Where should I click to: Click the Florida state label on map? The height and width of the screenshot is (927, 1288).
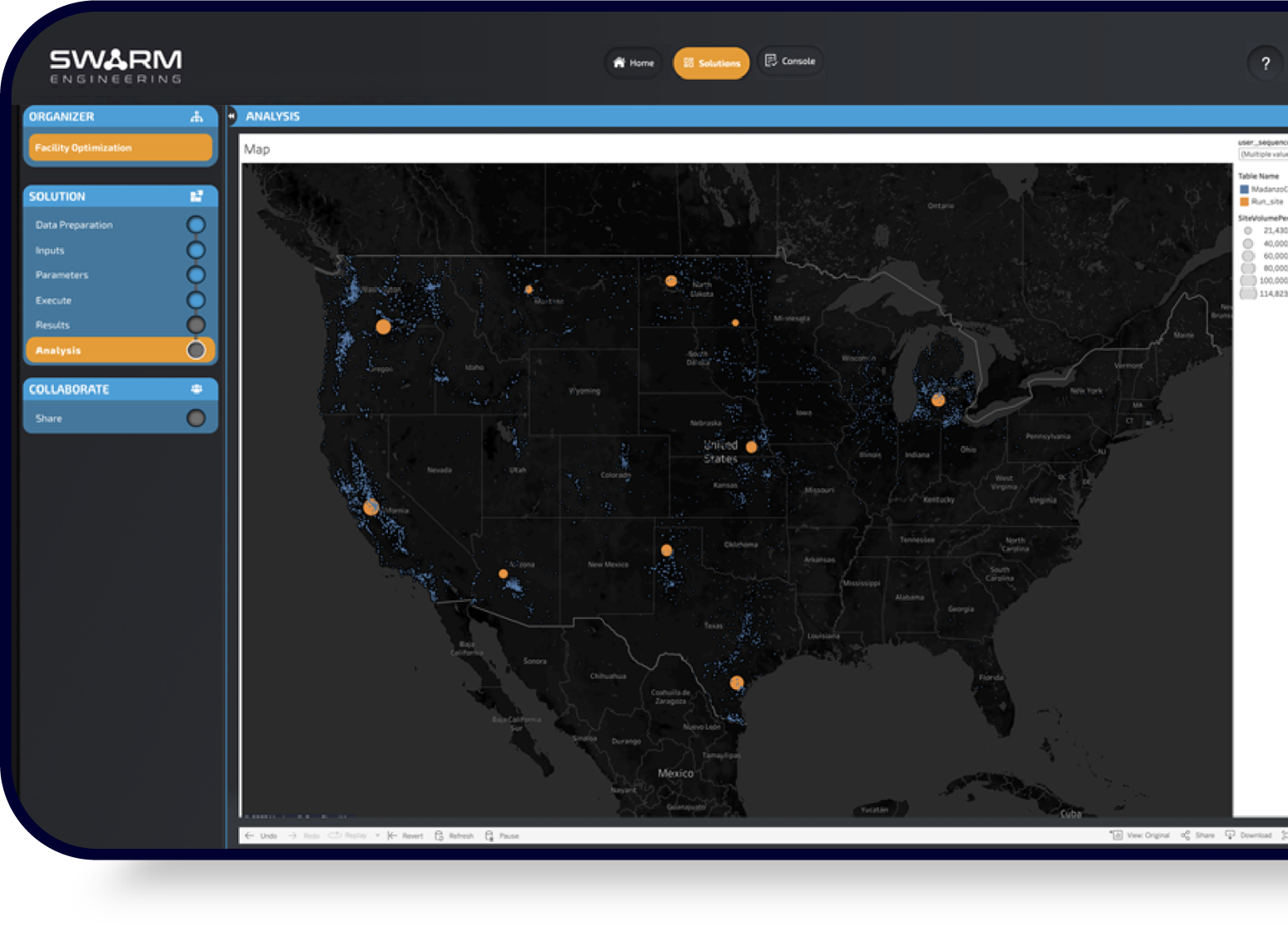coord(991,677)
